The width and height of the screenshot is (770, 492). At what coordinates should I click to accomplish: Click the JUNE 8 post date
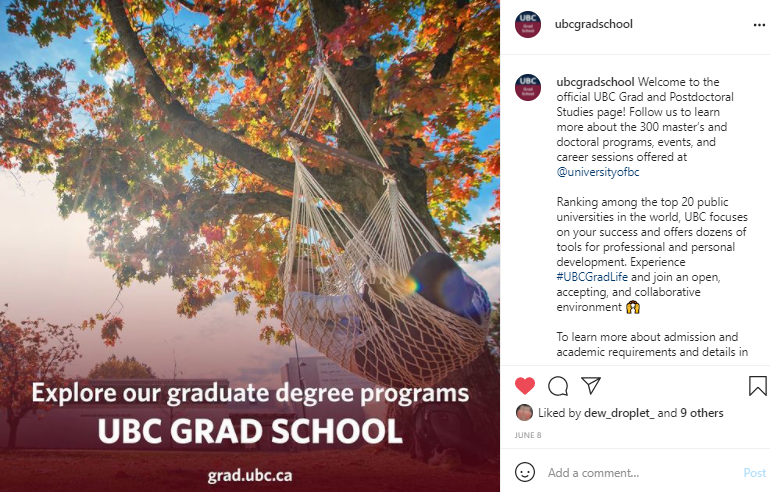click(x=528, y=436)
